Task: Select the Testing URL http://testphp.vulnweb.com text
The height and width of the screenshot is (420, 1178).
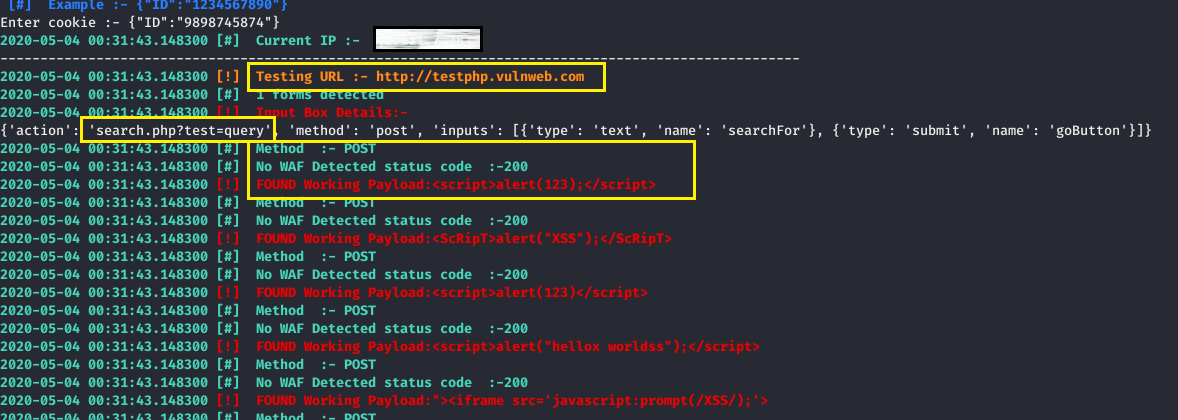Action: tap(420, 77)
